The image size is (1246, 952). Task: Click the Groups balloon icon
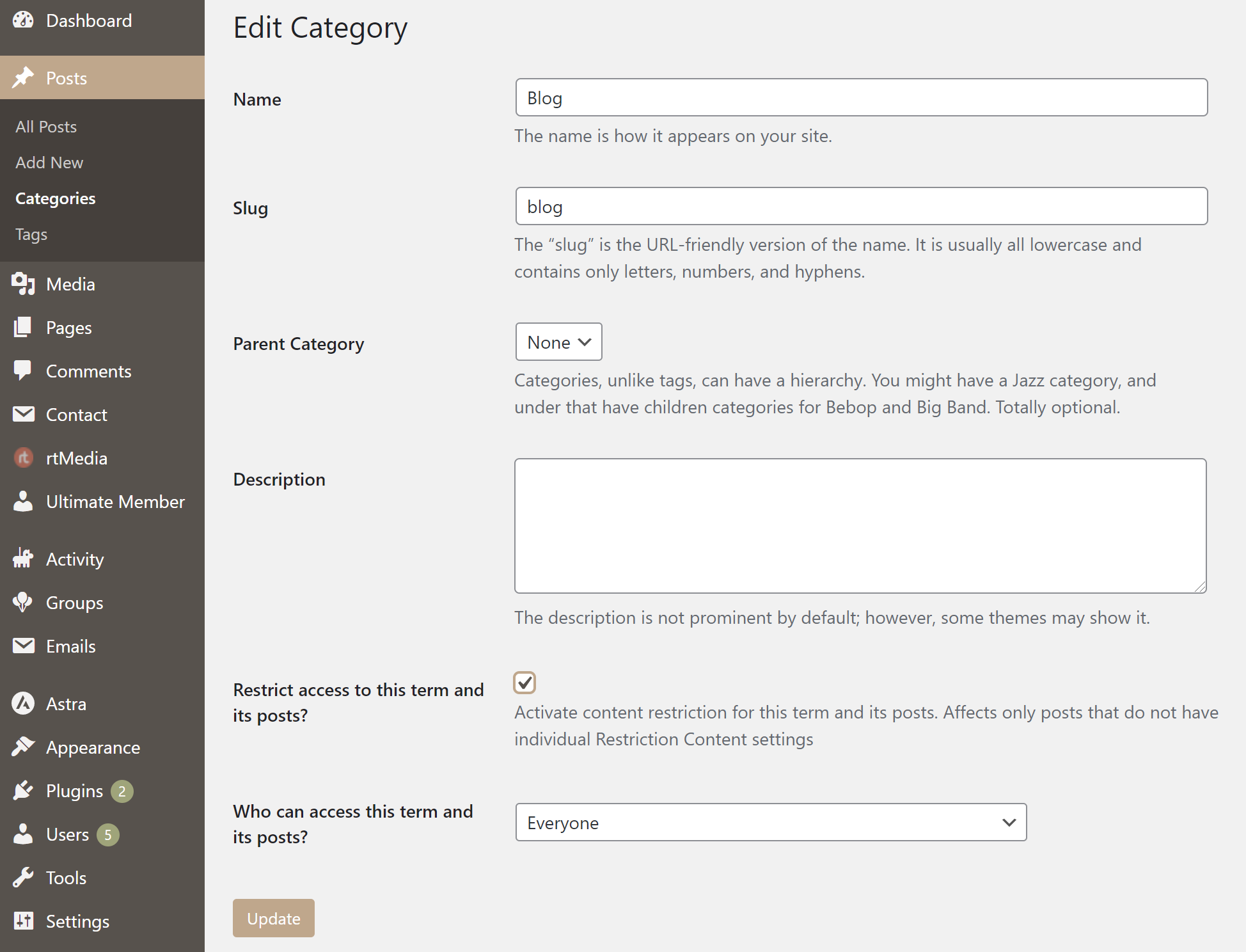[x=23, y=603]
